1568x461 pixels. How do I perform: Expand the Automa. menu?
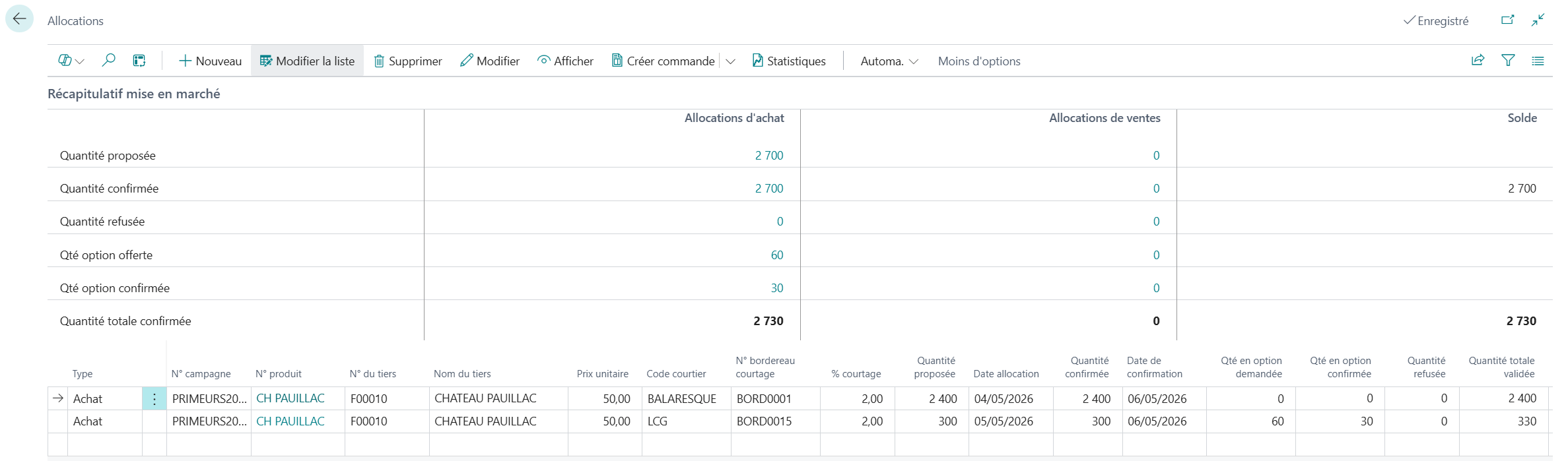coord(889,61)
